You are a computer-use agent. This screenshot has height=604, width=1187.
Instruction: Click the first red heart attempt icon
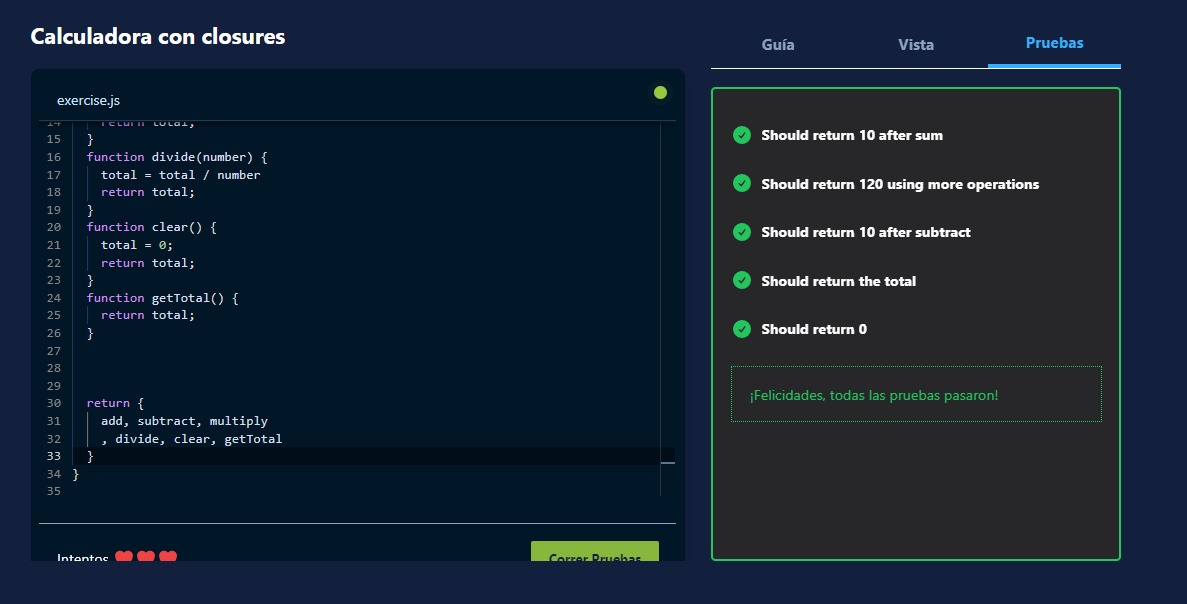pyautogui.click(x=124, y=556)
